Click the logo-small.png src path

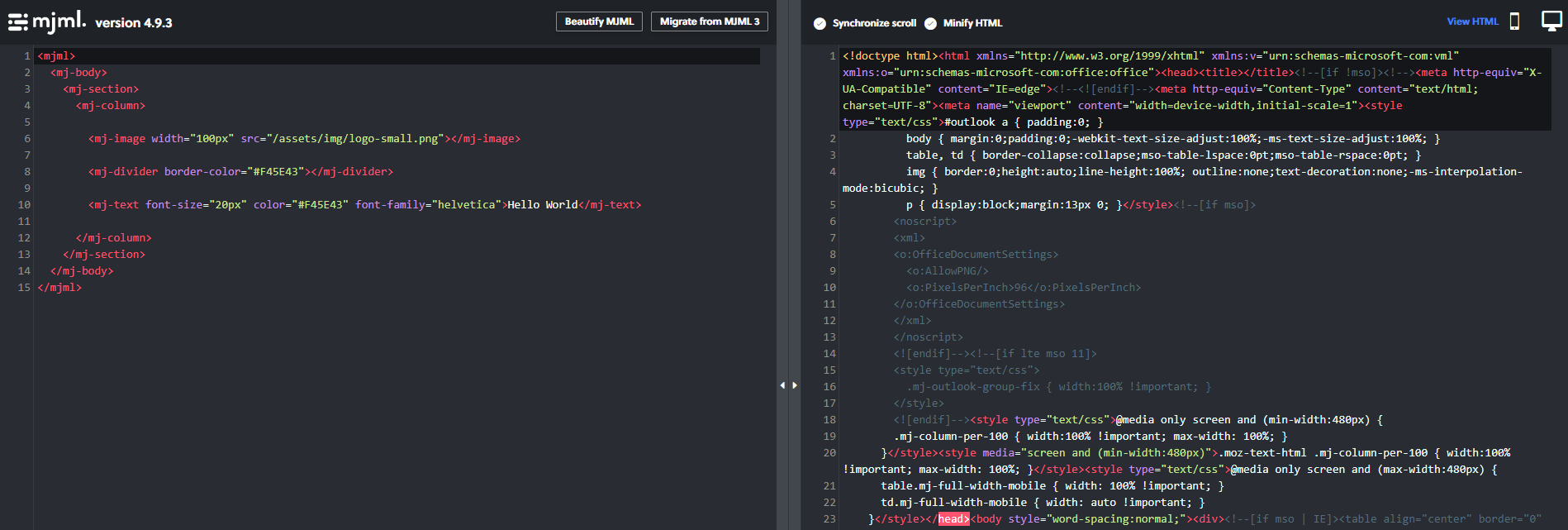point(358,139)
